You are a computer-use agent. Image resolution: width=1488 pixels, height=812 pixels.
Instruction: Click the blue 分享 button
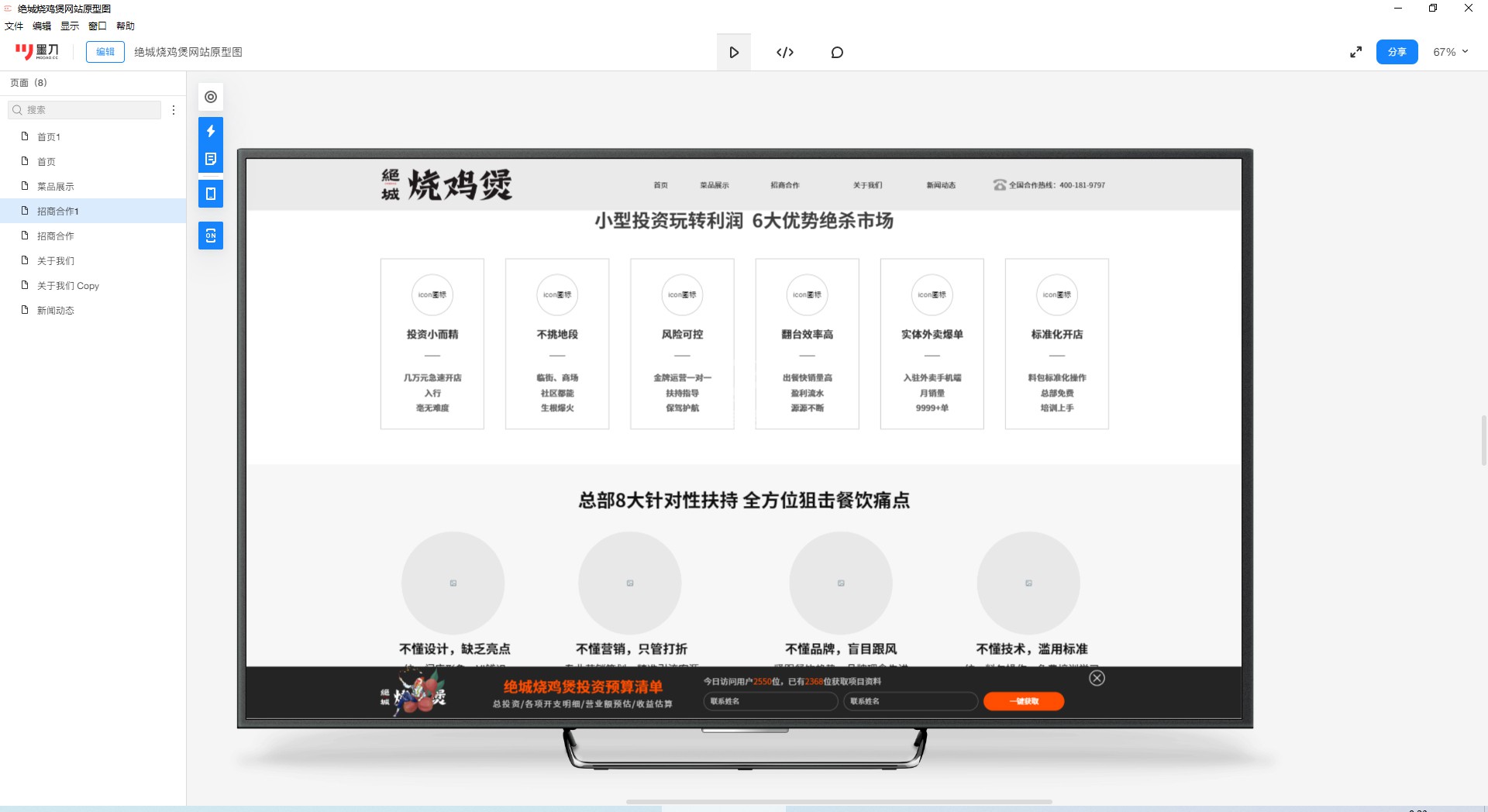1397,52
